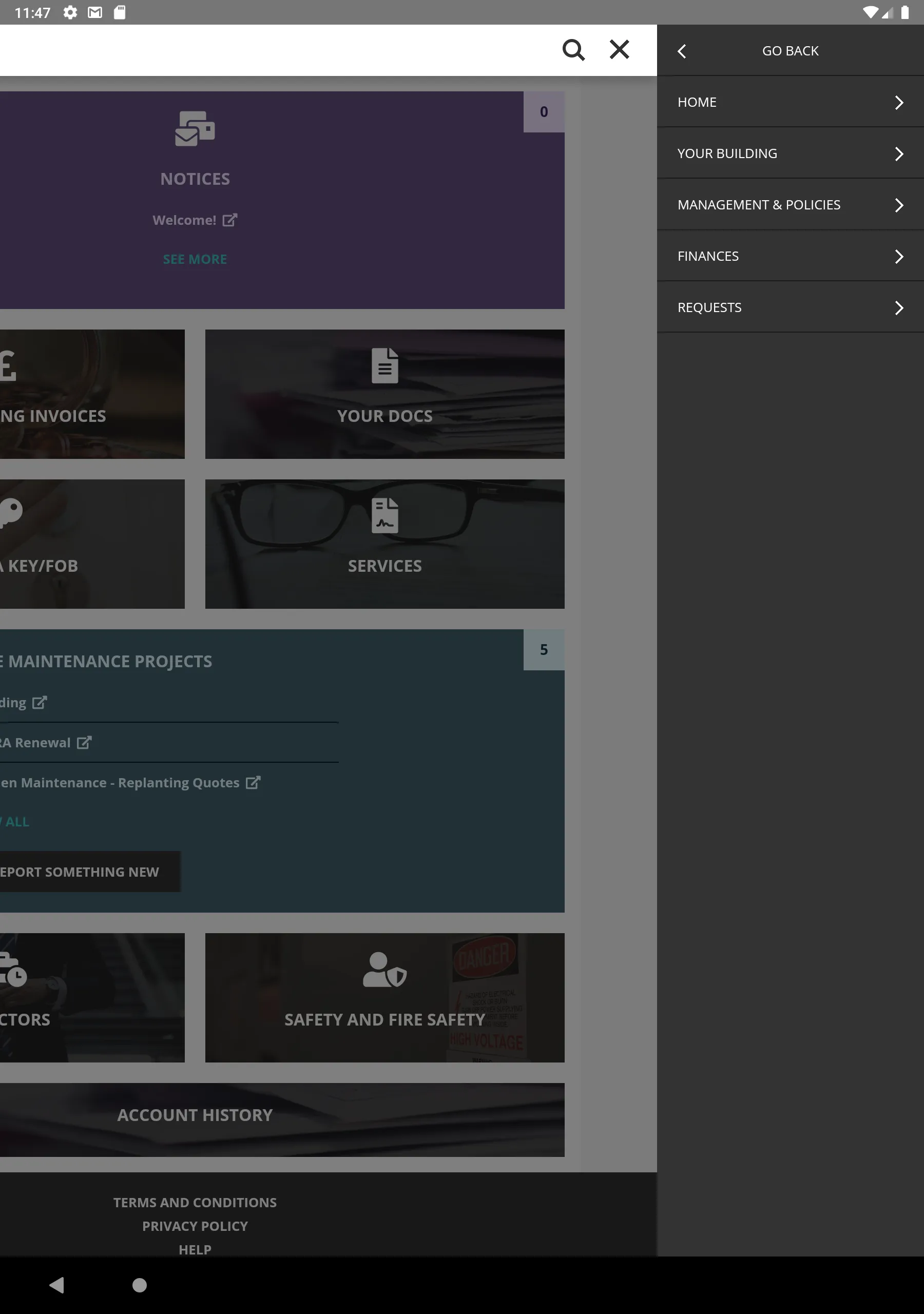Image resolution: width=924 pixels, height=1314 pixels.
Task: Open the INVOICES tile
Action: (x=92, y=394)
